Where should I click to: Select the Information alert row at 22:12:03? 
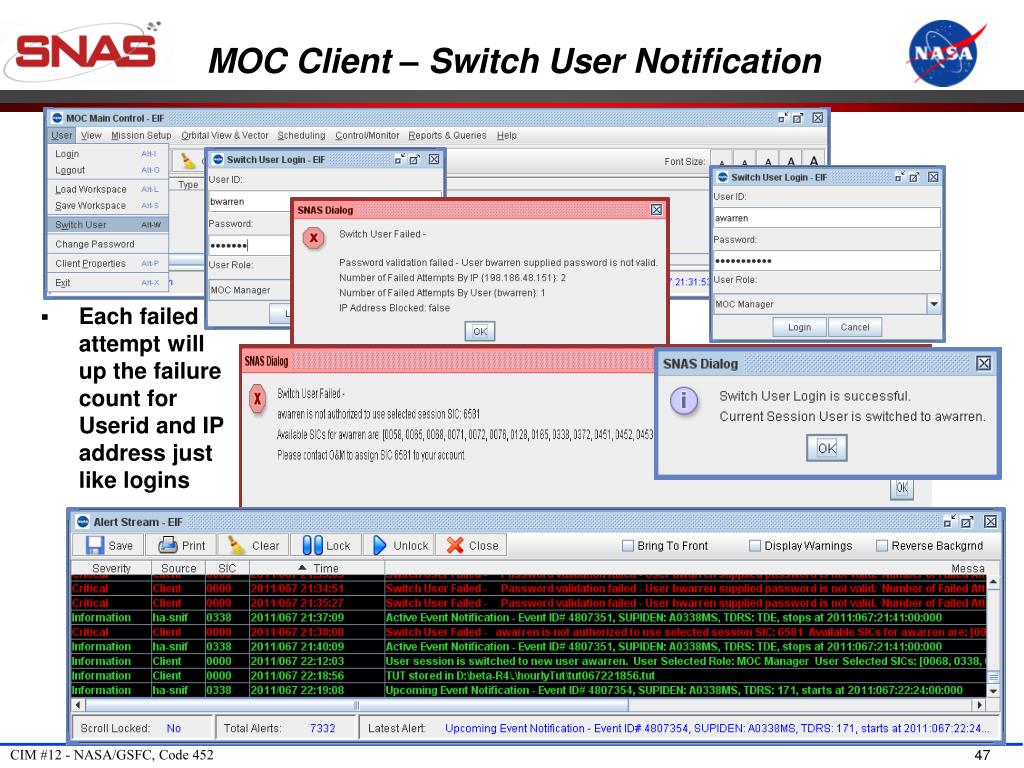528,661
